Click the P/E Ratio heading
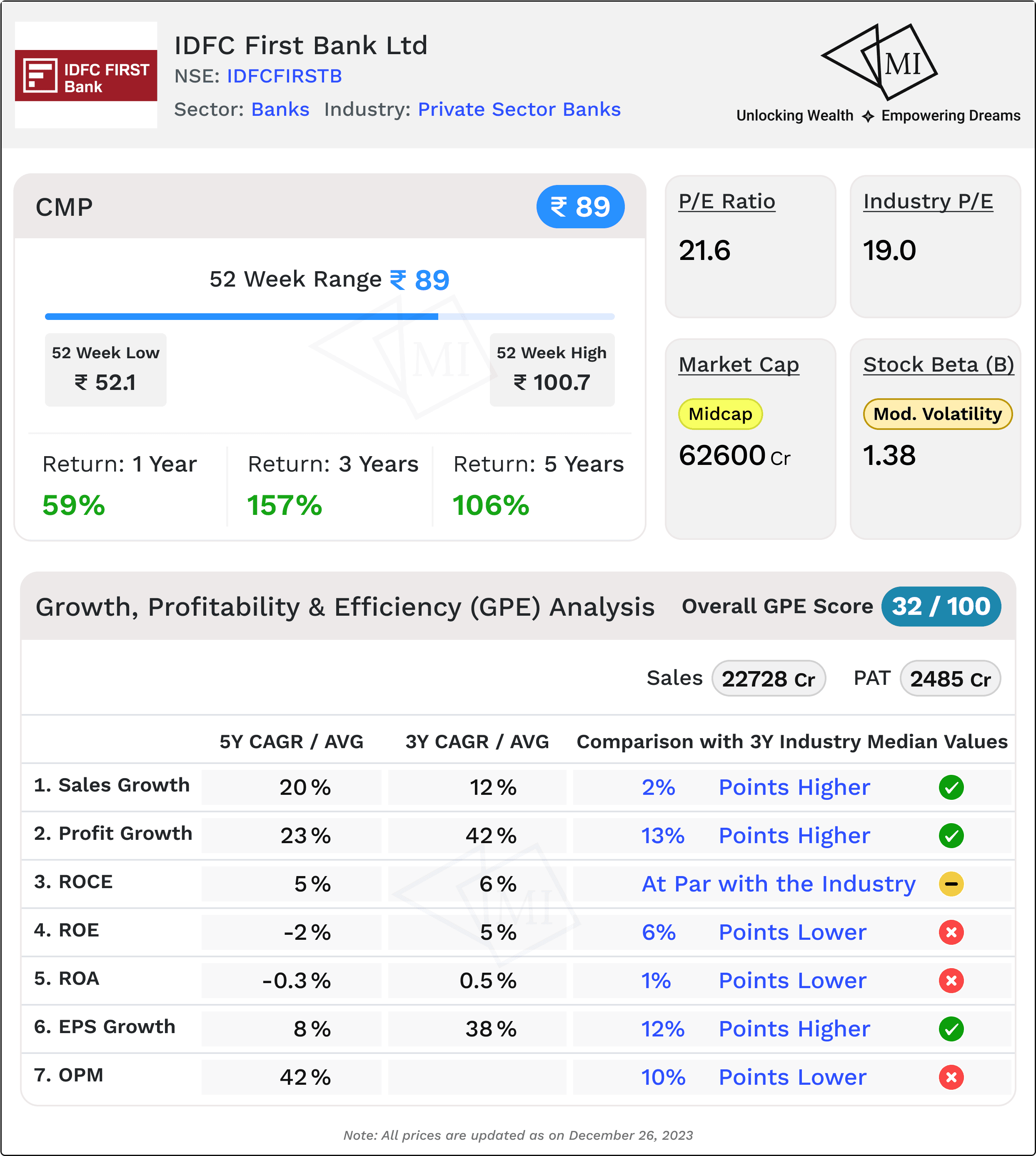Viewport: 1036px width, 1156px height. (x=727, y=202)
